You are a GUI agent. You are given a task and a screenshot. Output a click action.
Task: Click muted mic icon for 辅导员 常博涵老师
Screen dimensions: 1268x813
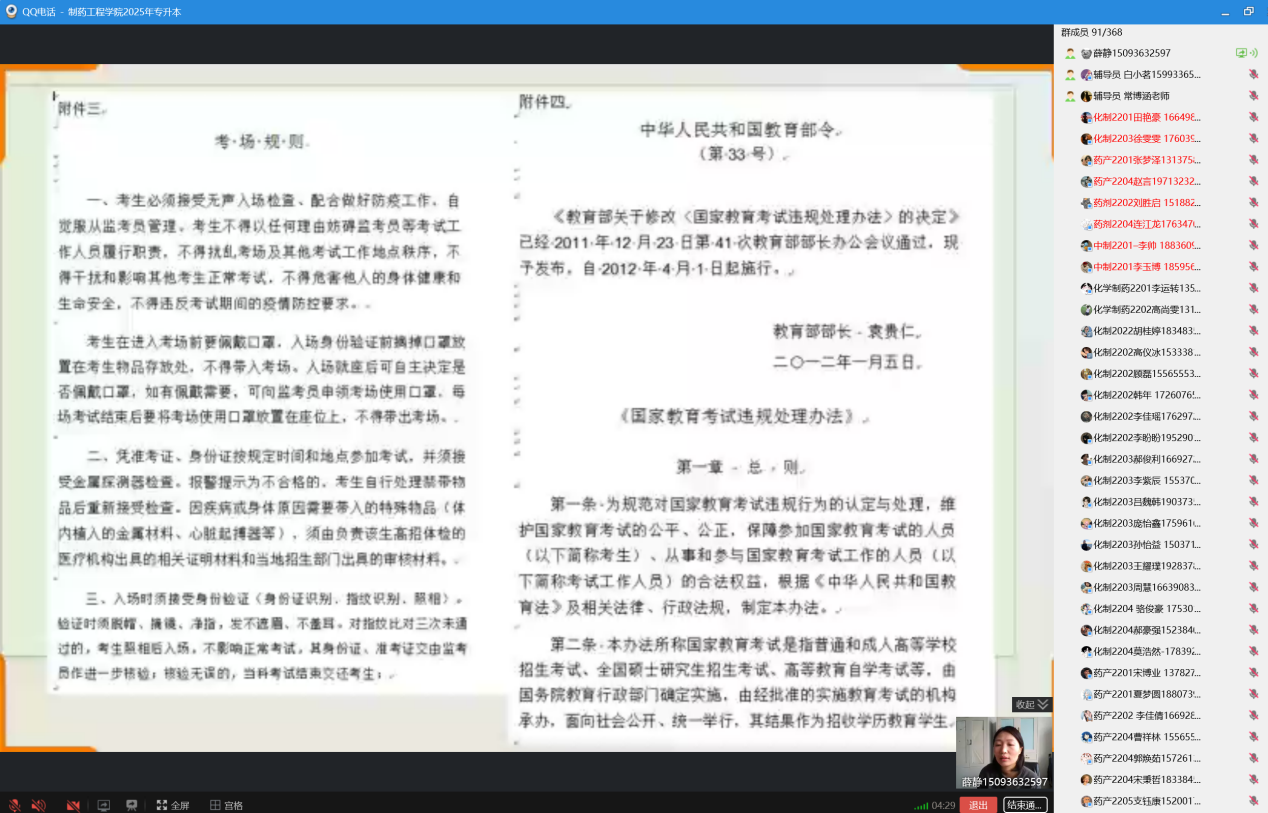(x=1253, y=96)
